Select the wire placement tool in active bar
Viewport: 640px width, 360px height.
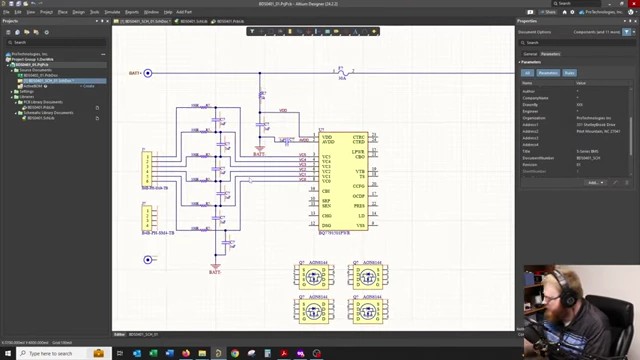coord(299,31)
